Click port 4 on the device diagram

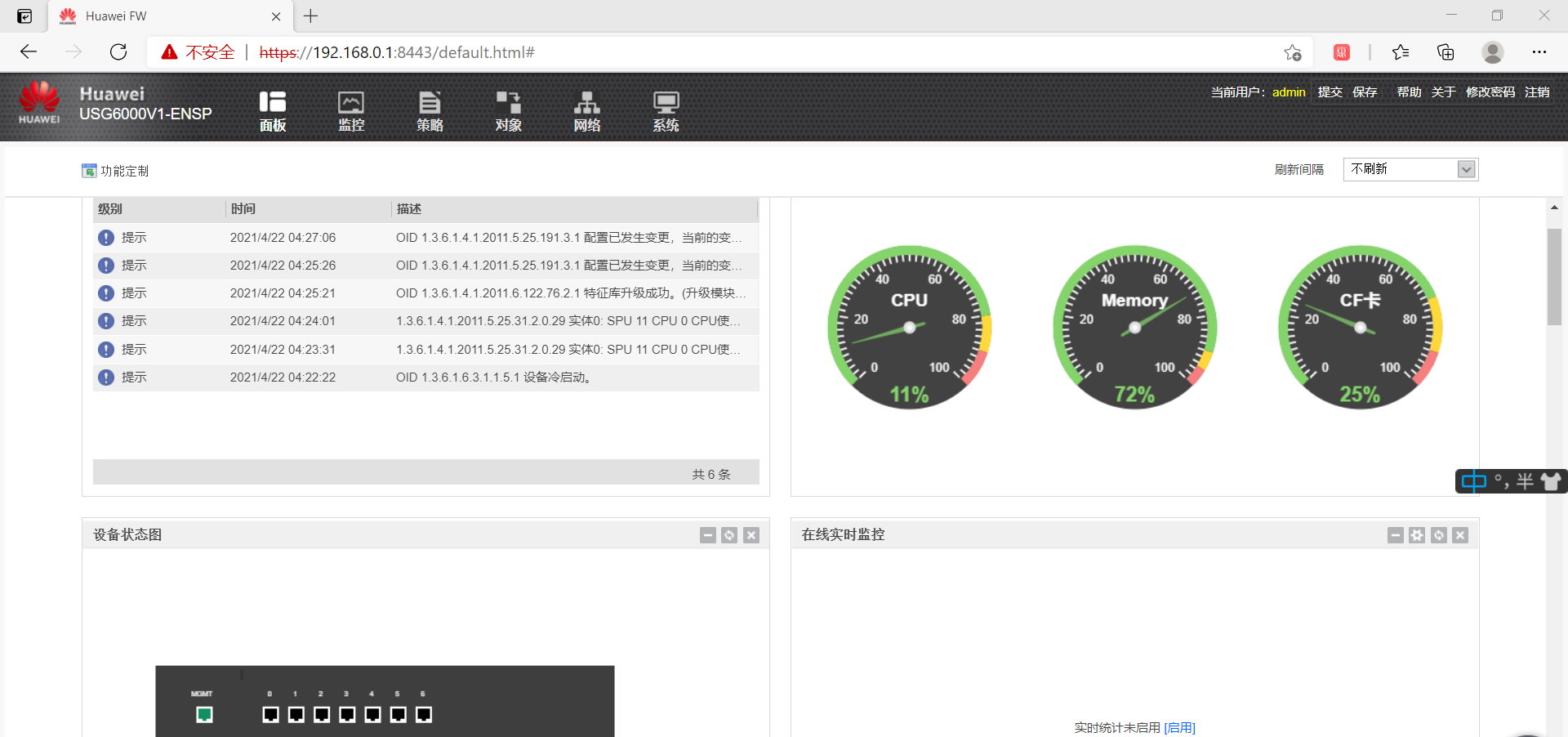pyautogui.click(x=372, y=715)
